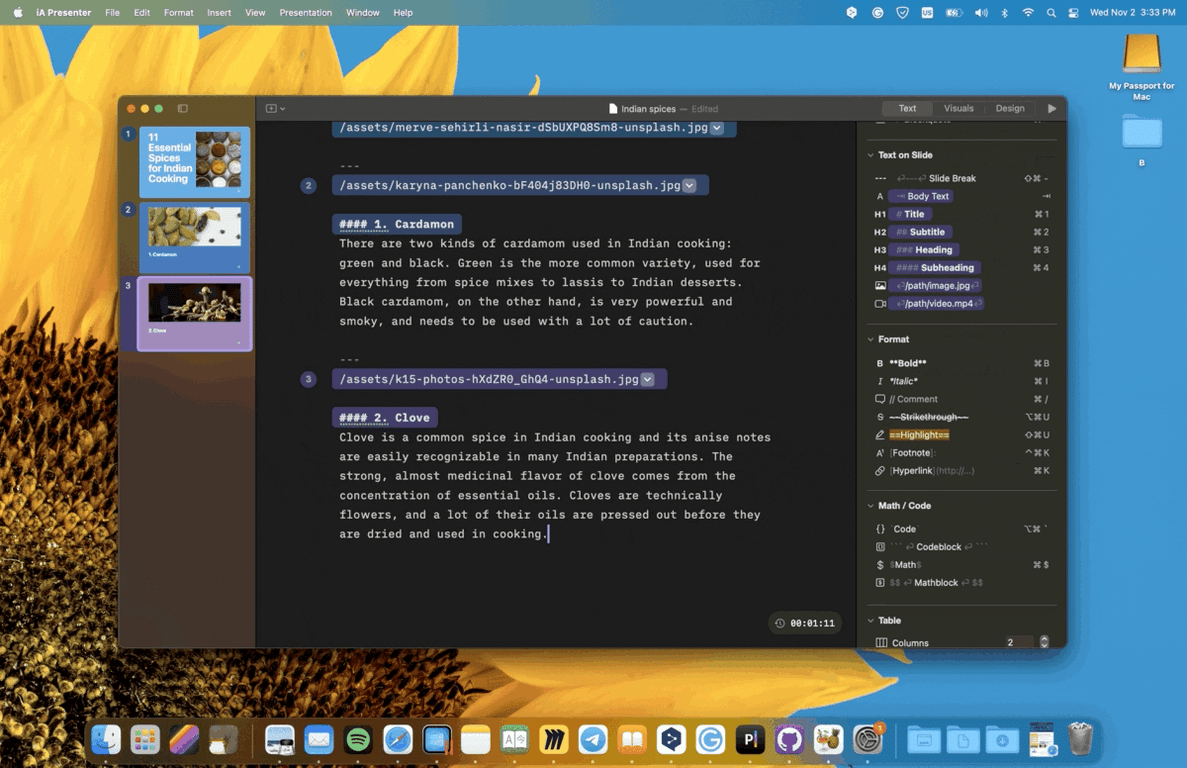
Task: Apply Body Text style
Action: click(x=961, y=196)
